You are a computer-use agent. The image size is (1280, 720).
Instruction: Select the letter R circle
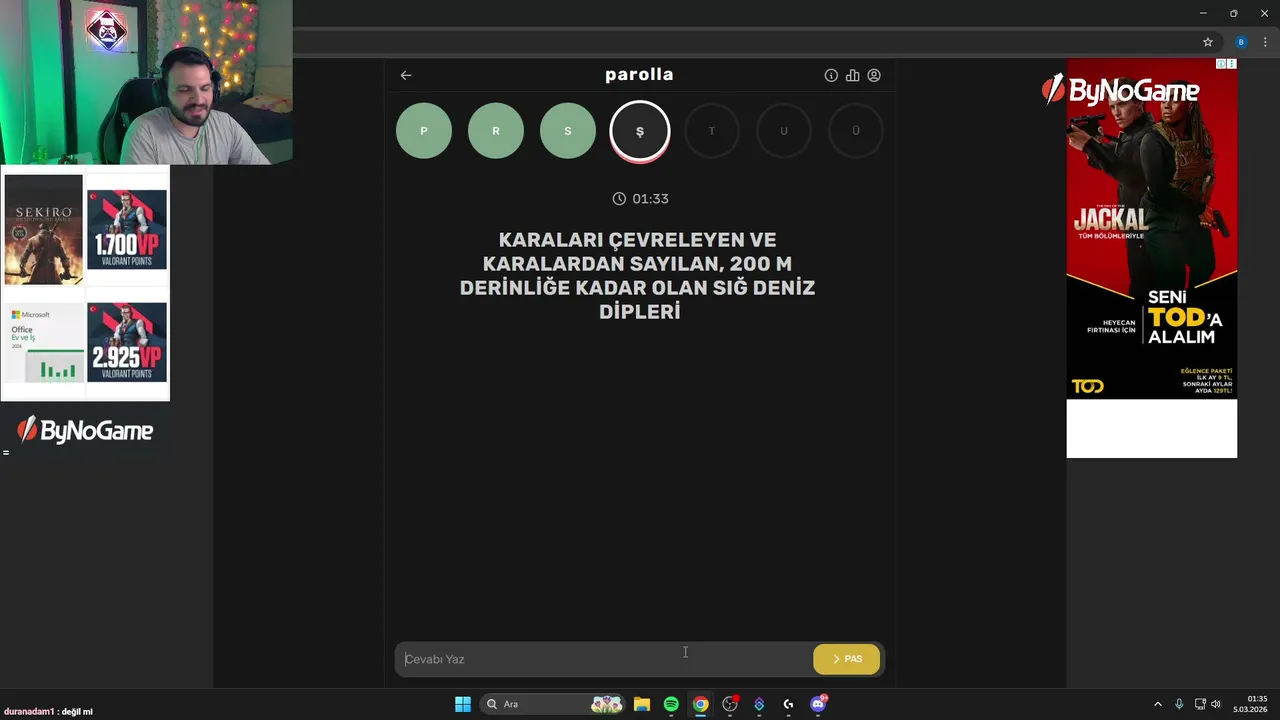[496, 131]
